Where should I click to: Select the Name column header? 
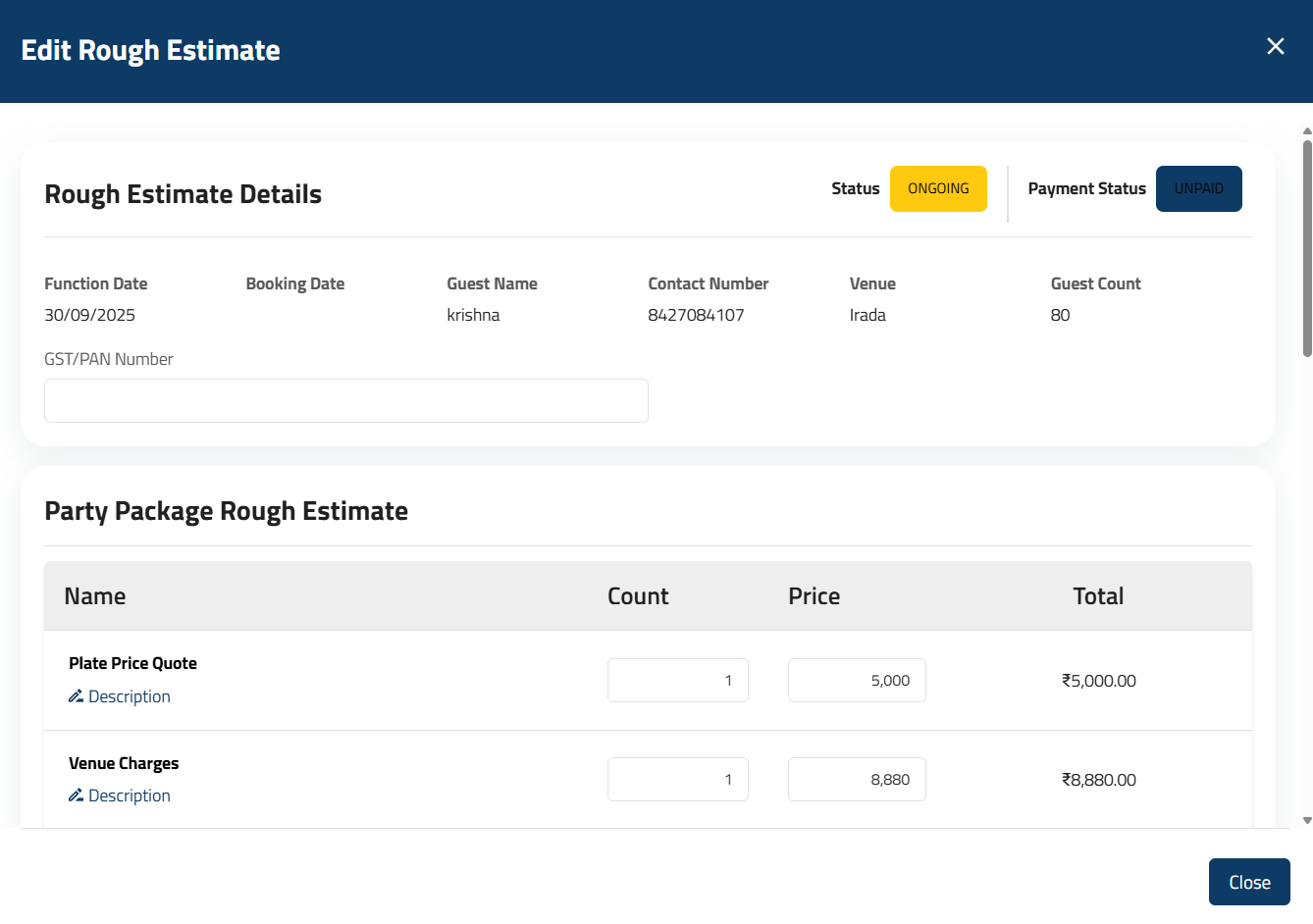(95, 595)
